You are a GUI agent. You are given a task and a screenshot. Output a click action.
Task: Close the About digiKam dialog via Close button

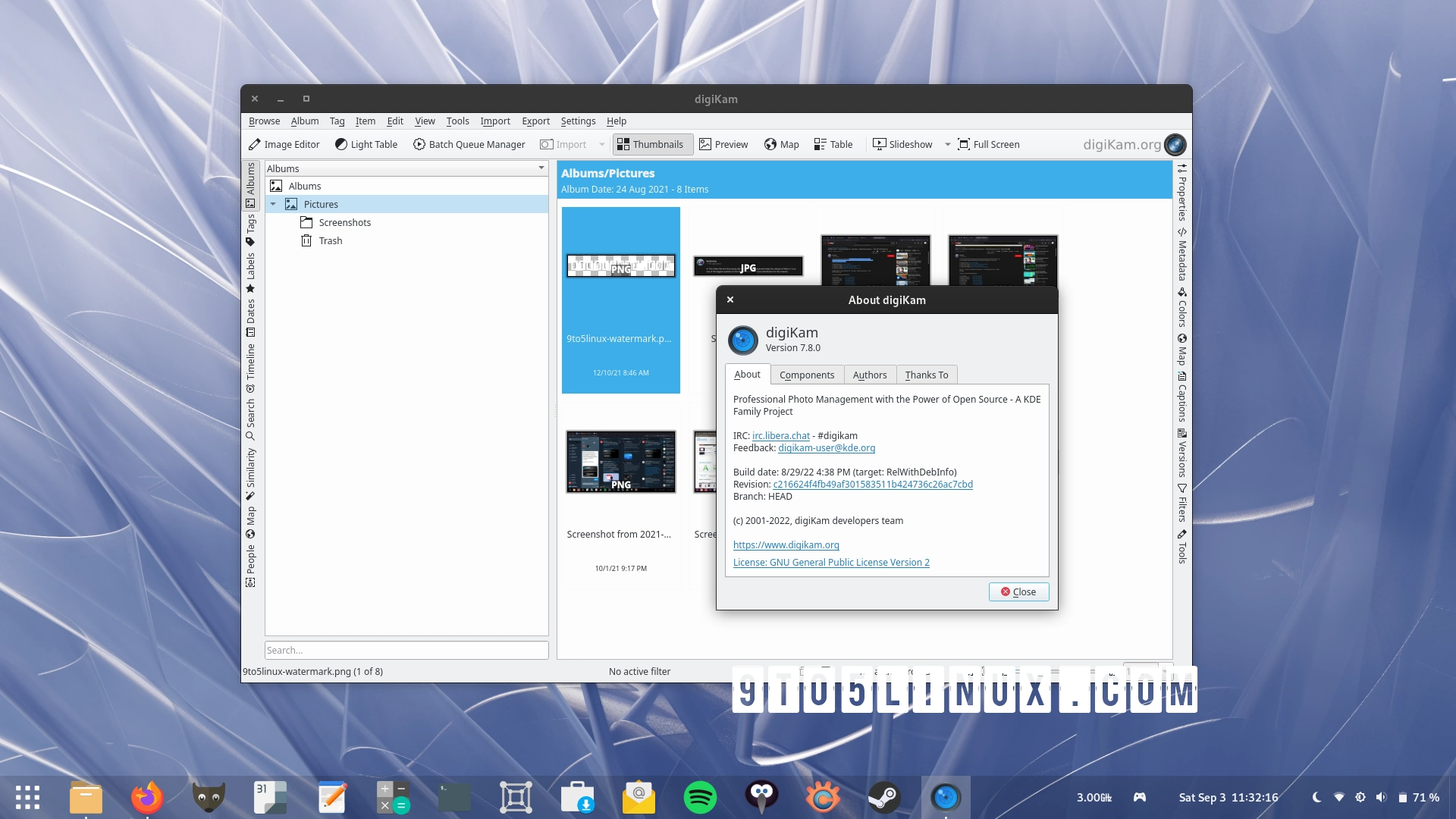click(x=1018, y=591)
